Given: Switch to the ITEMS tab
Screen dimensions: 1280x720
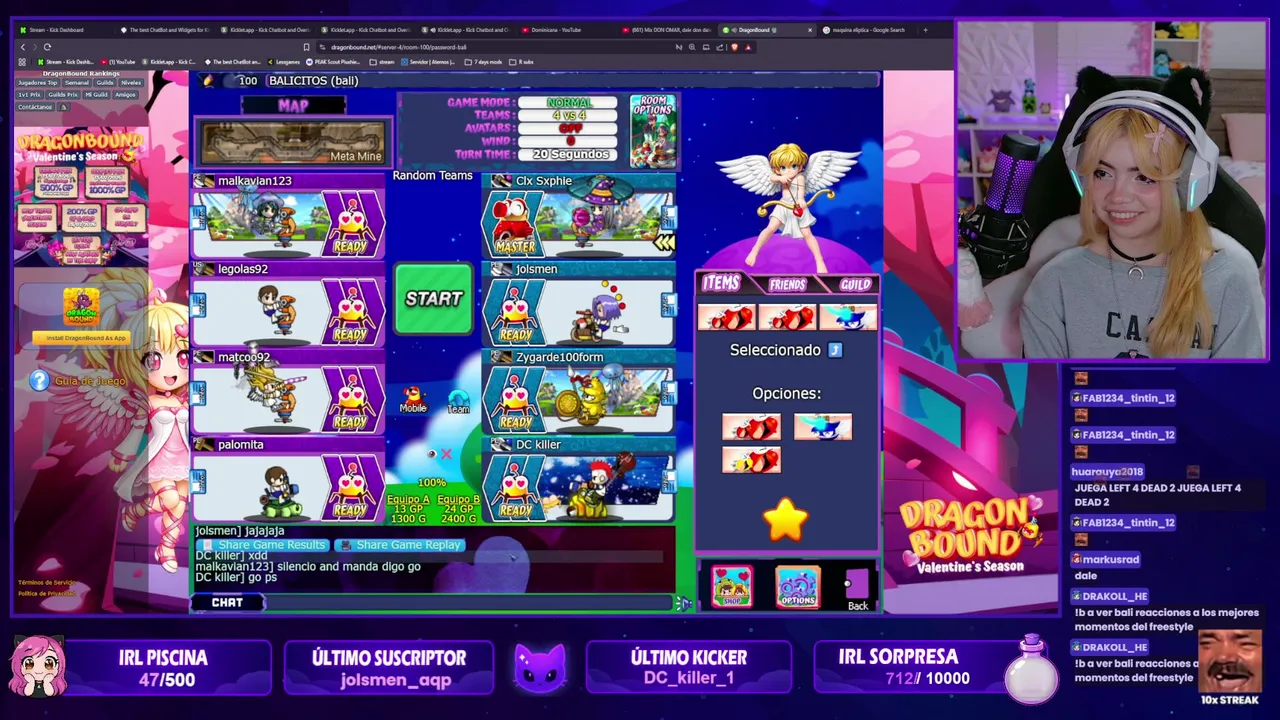Looking at the screenshot, I should coord(720,284).
